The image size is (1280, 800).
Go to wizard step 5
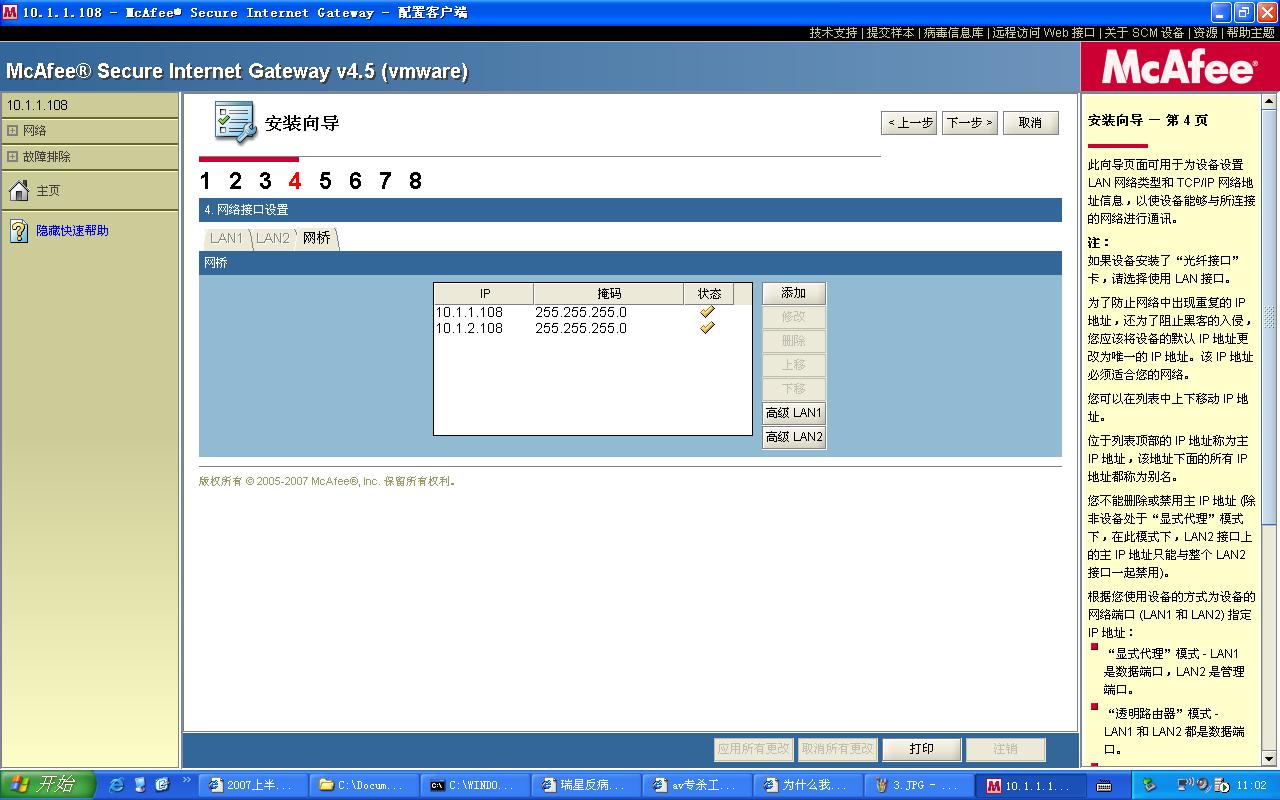click(x=325, y=181)
